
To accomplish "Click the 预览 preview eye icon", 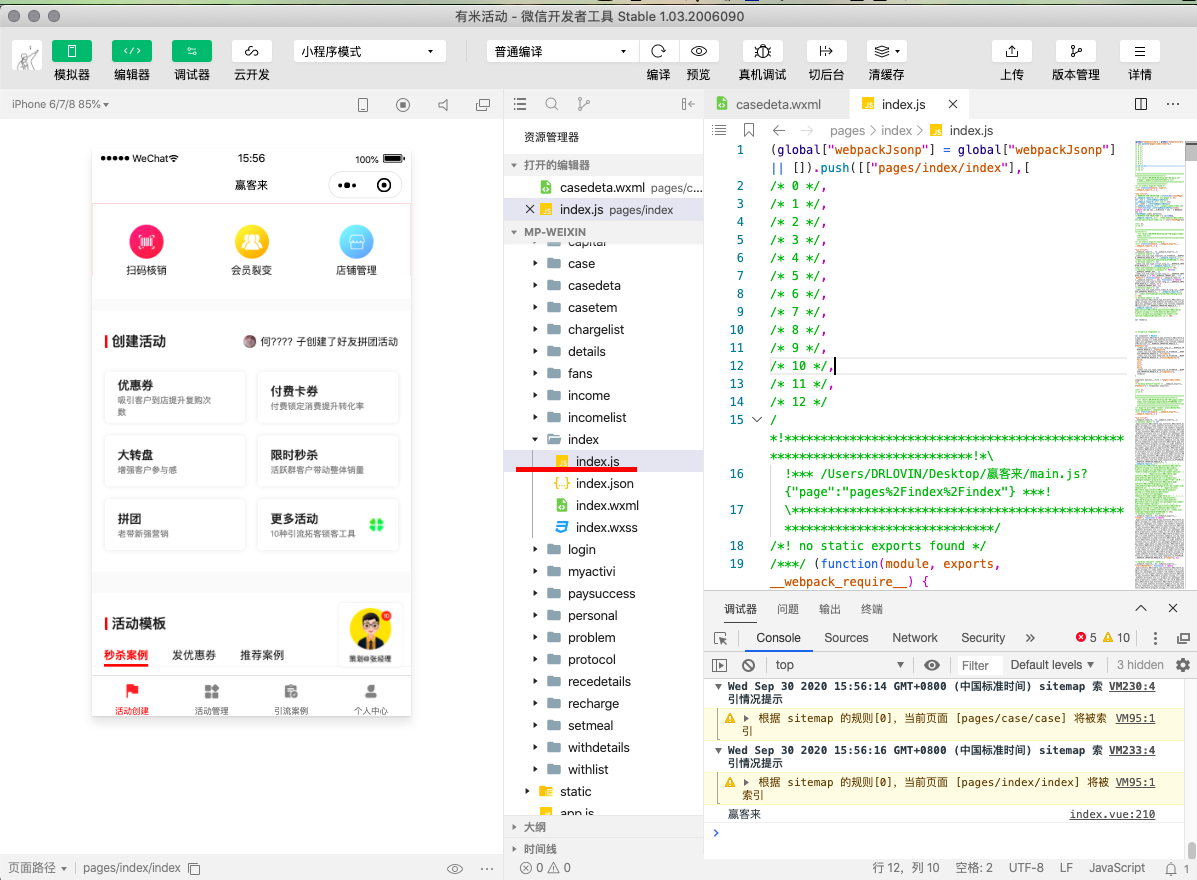I will (x=699, y=51).
